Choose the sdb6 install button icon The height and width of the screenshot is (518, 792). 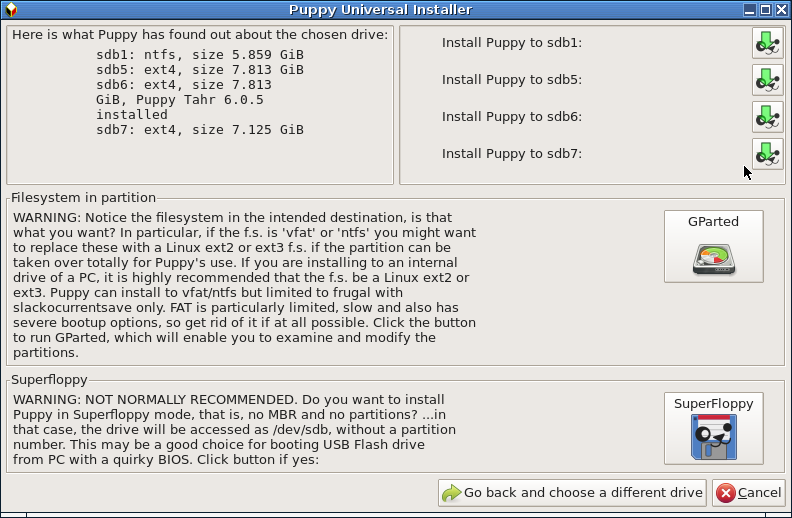tap(767, 117)
